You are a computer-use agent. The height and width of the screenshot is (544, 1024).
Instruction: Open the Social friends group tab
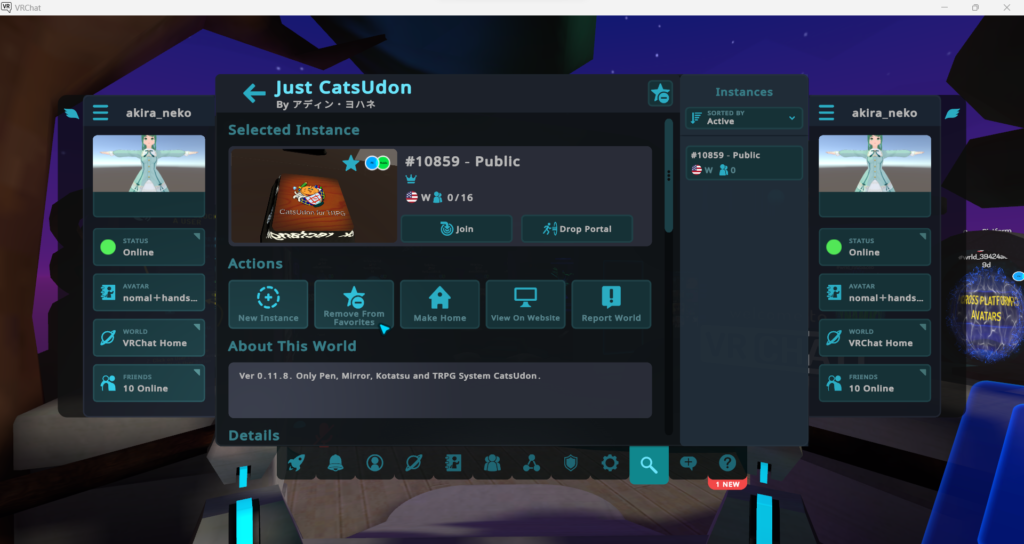point(492,464)
